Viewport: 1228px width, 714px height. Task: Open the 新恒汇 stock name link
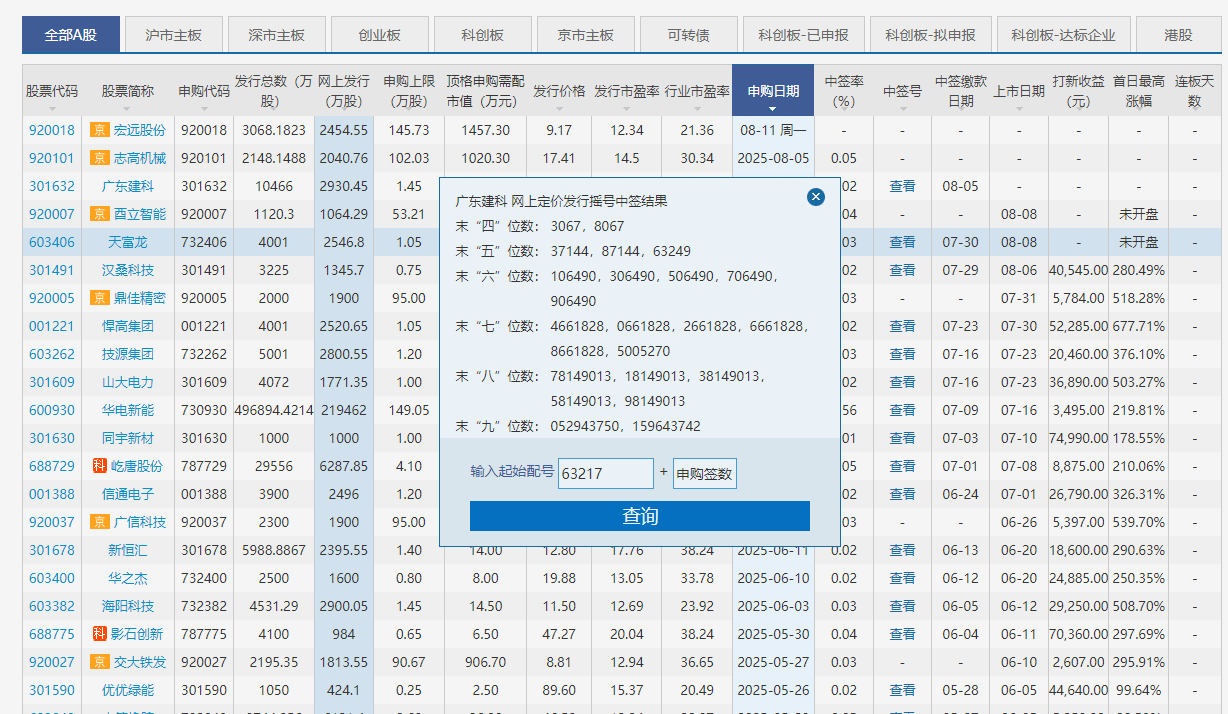[x=128, y=550]
